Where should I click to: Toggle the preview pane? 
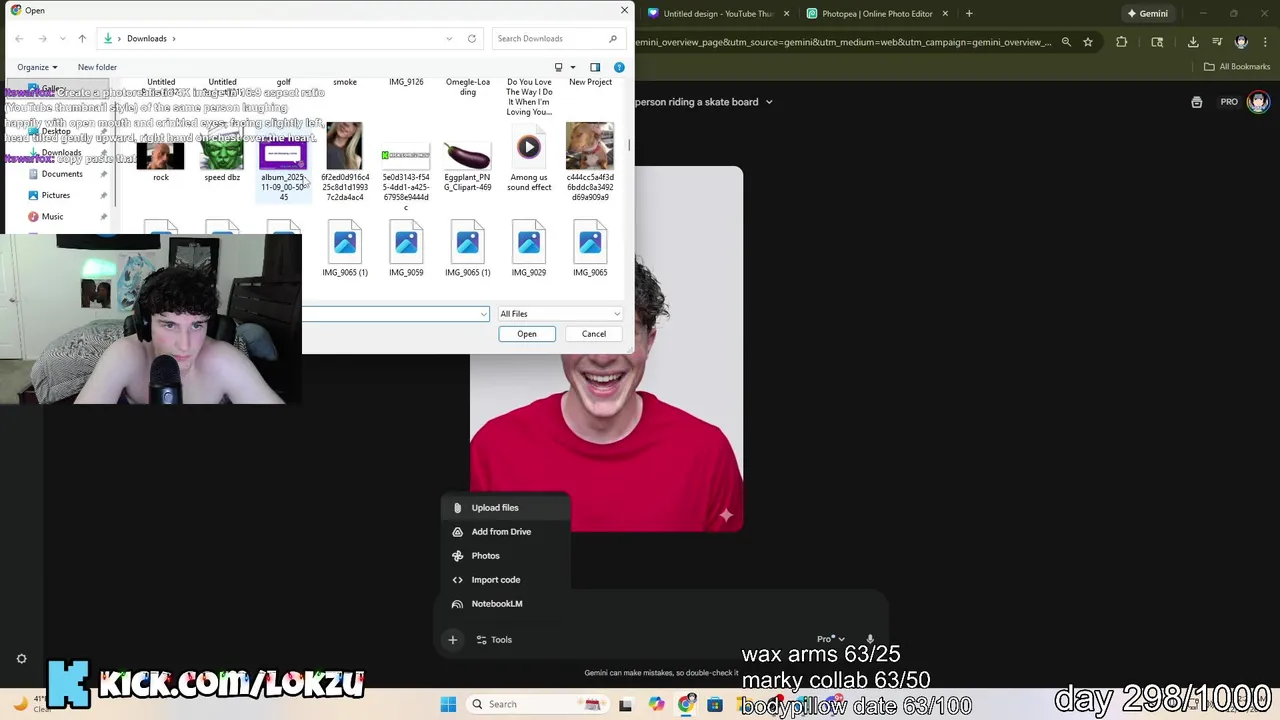pos(595,67)
